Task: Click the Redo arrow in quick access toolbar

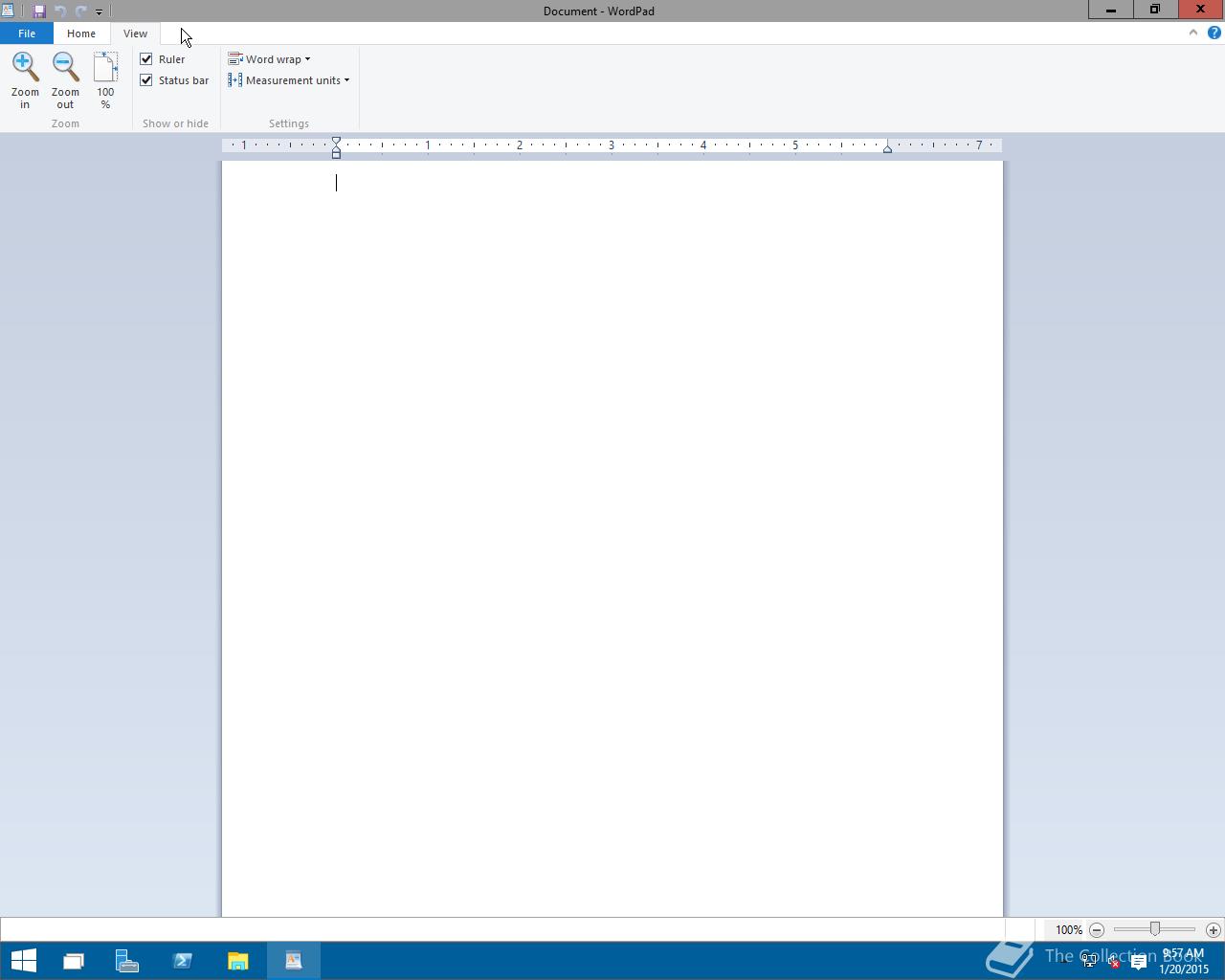Action: tap(80, 11)
